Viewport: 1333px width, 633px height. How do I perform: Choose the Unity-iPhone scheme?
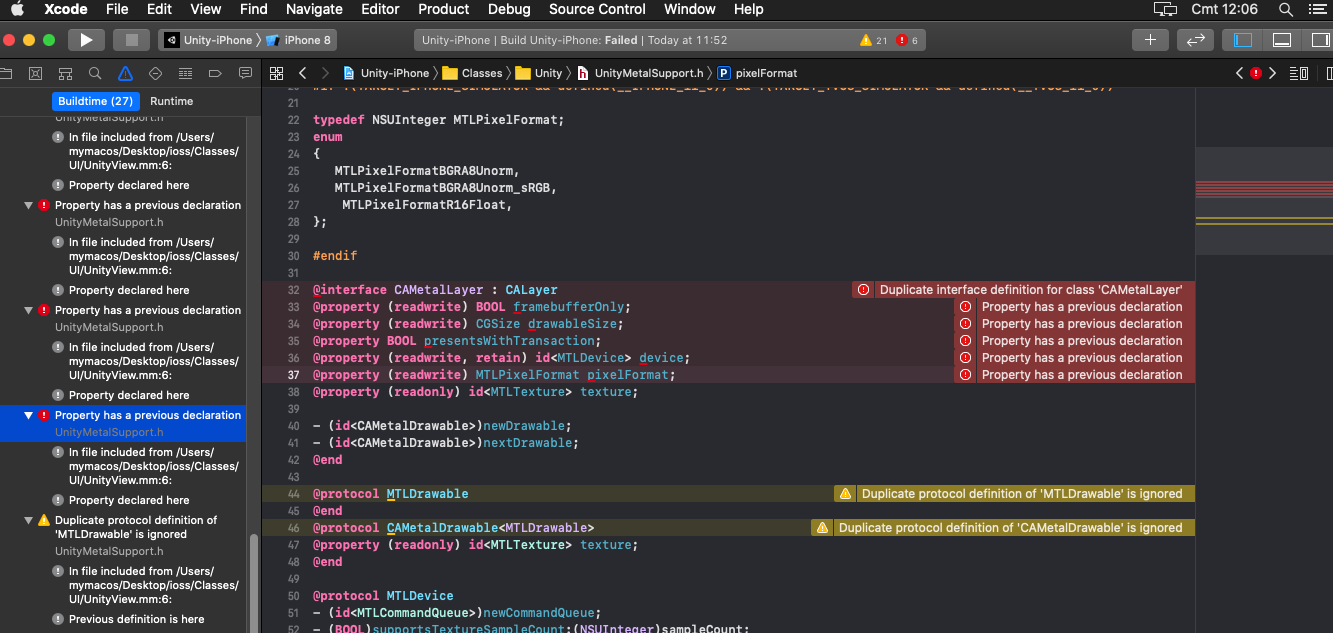(x=209, y=40)
